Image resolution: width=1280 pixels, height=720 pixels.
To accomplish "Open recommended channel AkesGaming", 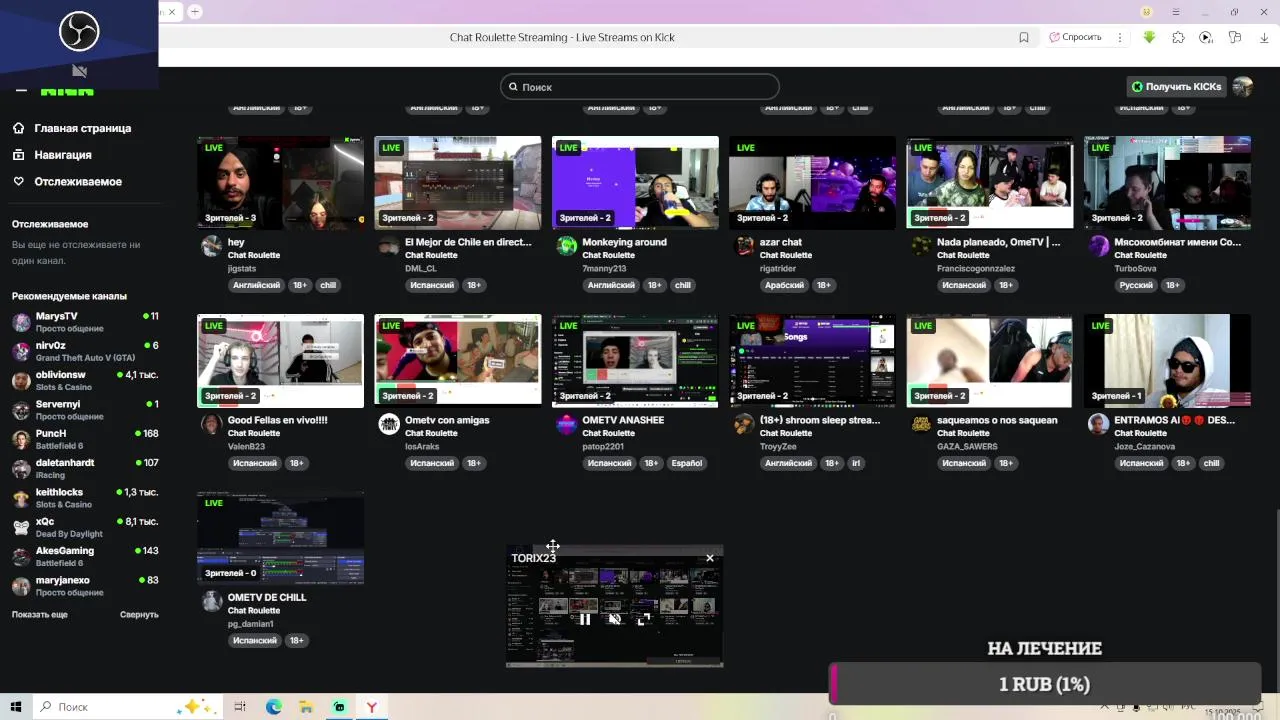I will point(85,556).
